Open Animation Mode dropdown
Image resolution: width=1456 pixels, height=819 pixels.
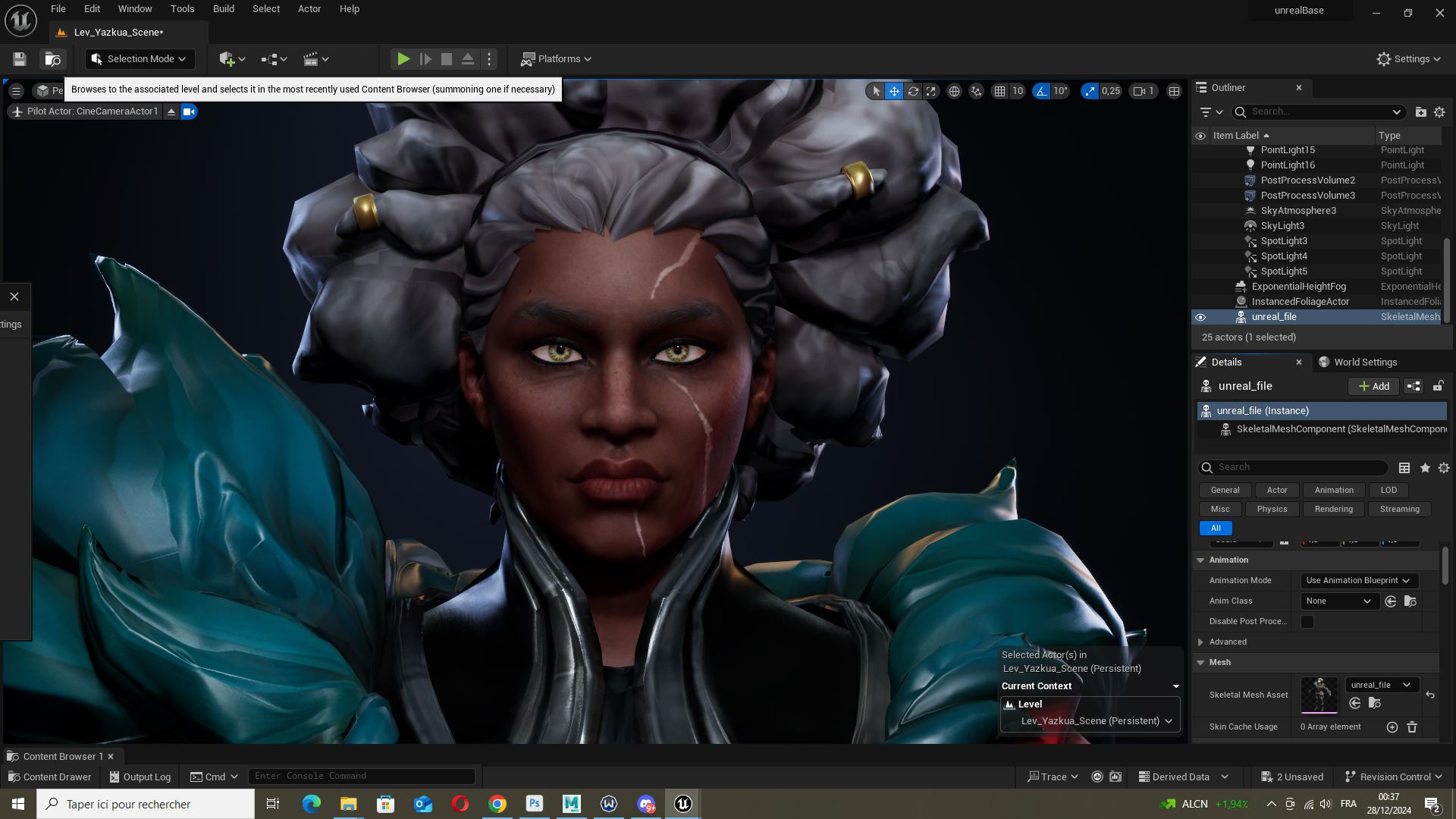tap(1357, 580)
